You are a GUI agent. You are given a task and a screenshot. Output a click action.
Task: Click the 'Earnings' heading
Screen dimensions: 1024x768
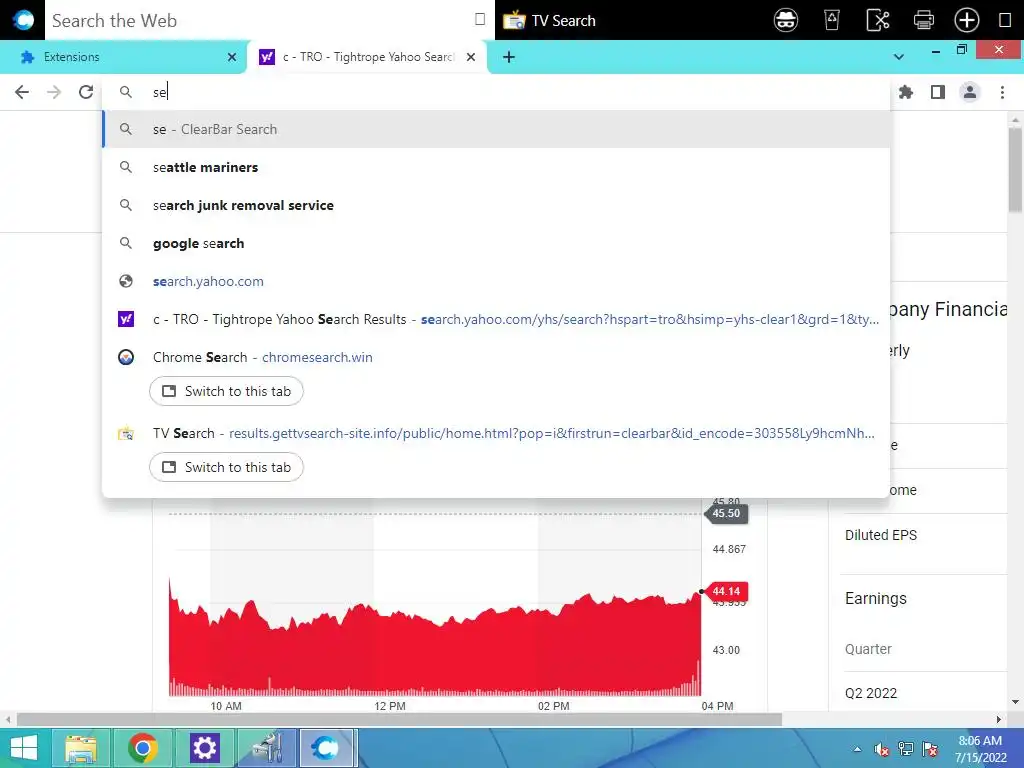[x=876, y=598]
